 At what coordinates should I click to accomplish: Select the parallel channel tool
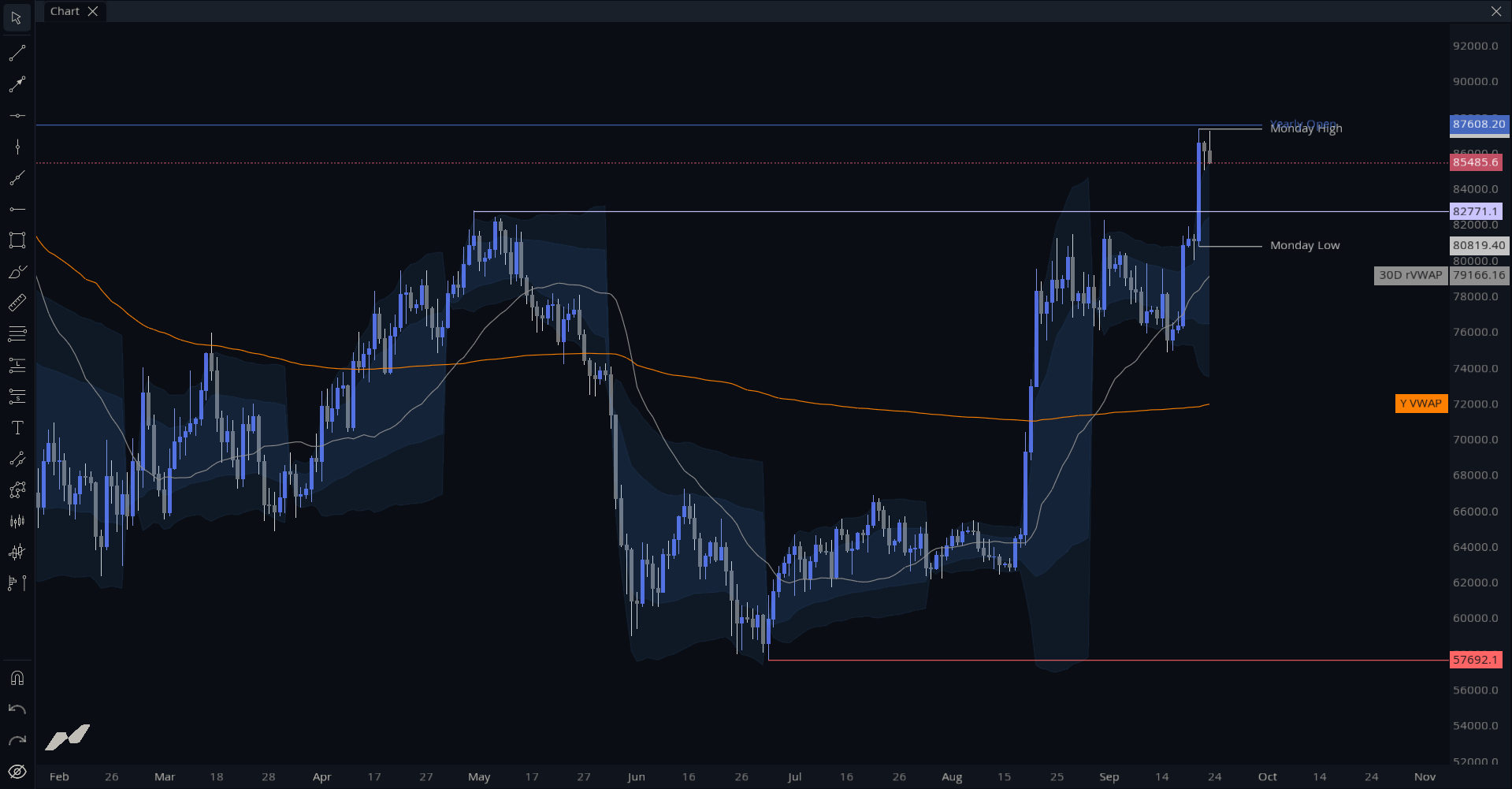17,459
